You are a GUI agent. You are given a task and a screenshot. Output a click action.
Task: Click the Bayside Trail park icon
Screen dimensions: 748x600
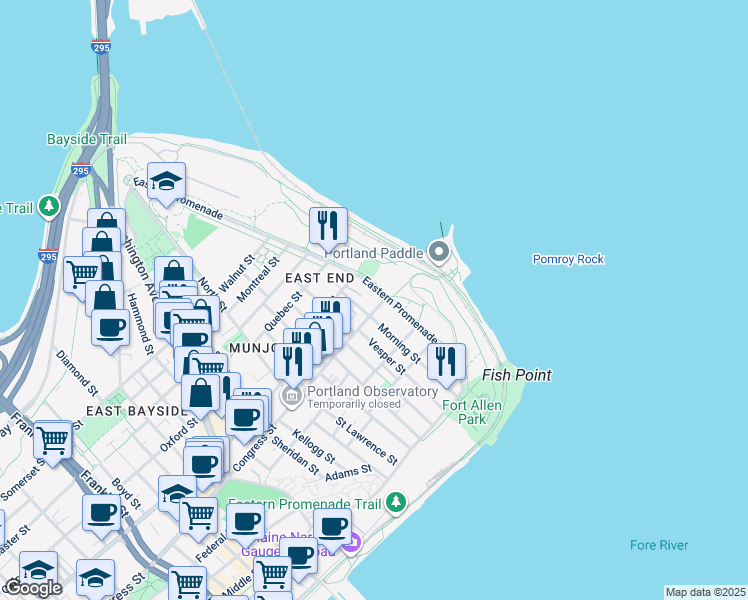46,207
